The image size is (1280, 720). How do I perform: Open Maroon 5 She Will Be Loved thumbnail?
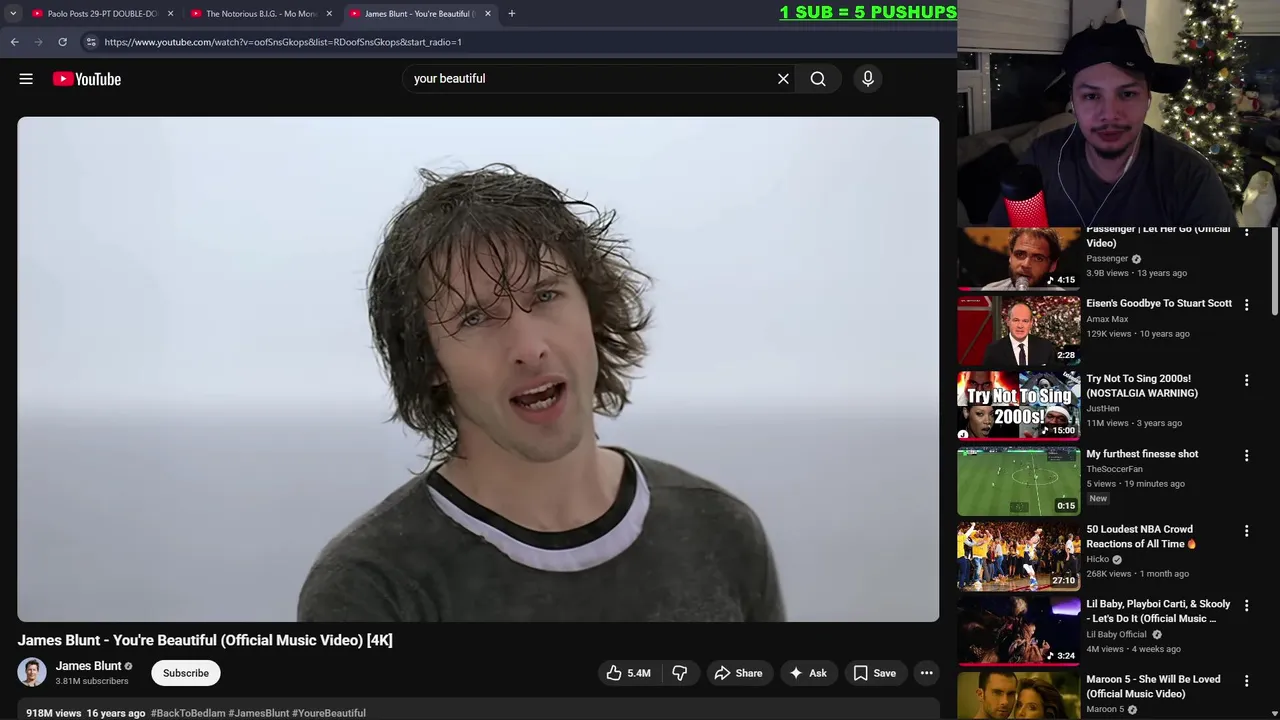tap(1018, 696)
